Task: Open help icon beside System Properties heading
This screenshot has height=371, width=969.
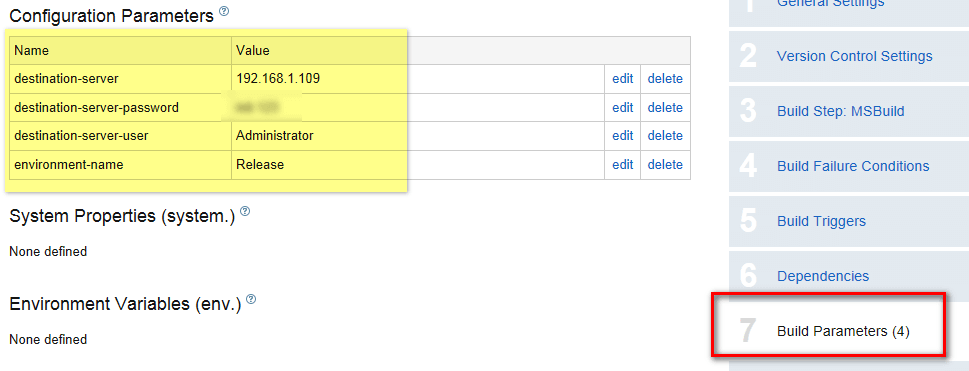Action: (245, 211)
